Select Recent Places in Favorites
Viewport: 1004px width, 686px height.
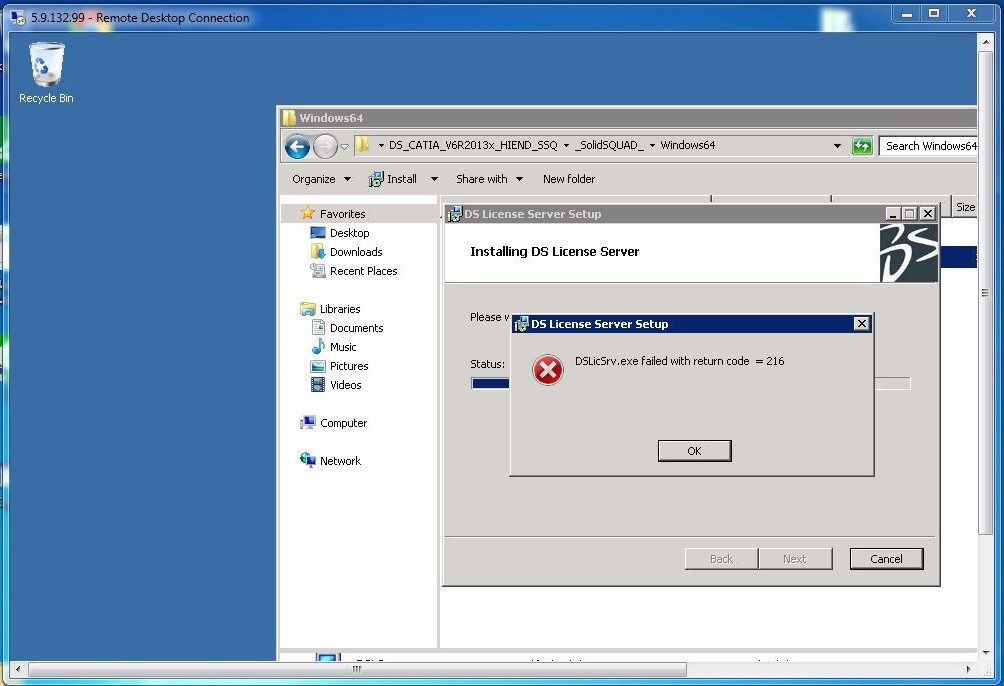tap(363, 271)
